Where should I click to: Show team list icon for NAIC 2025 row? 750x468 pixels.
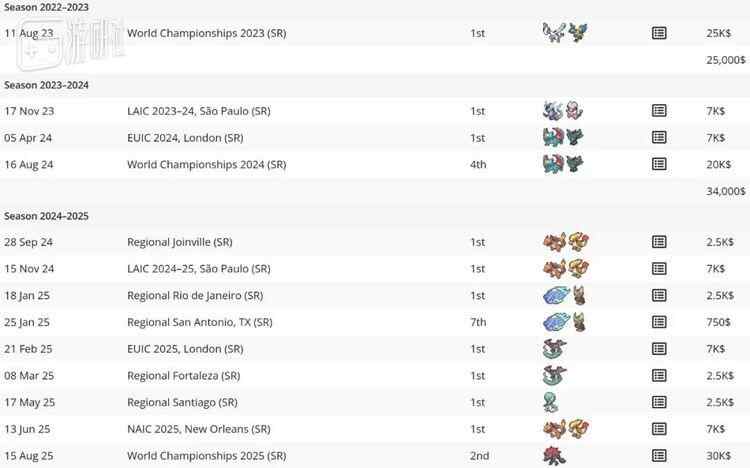click(659, 429)
